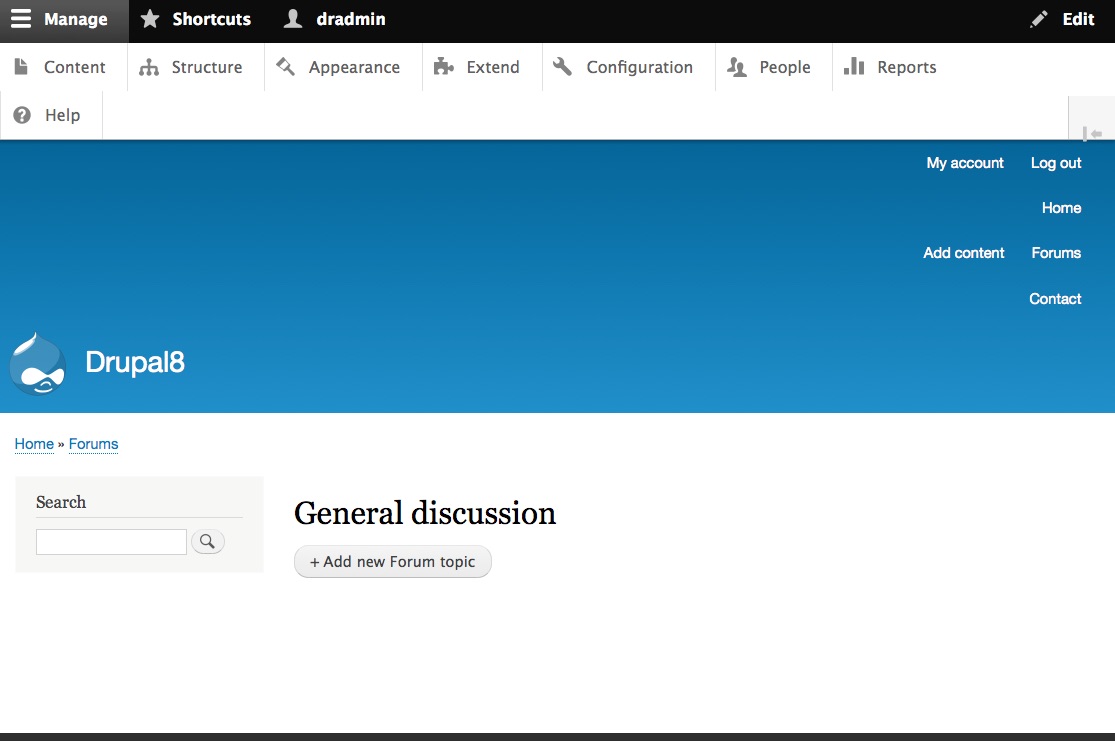Screen dimensions: 1115x741
Task: Open Help via the question mark icon
Action: (x=23, y=115)
